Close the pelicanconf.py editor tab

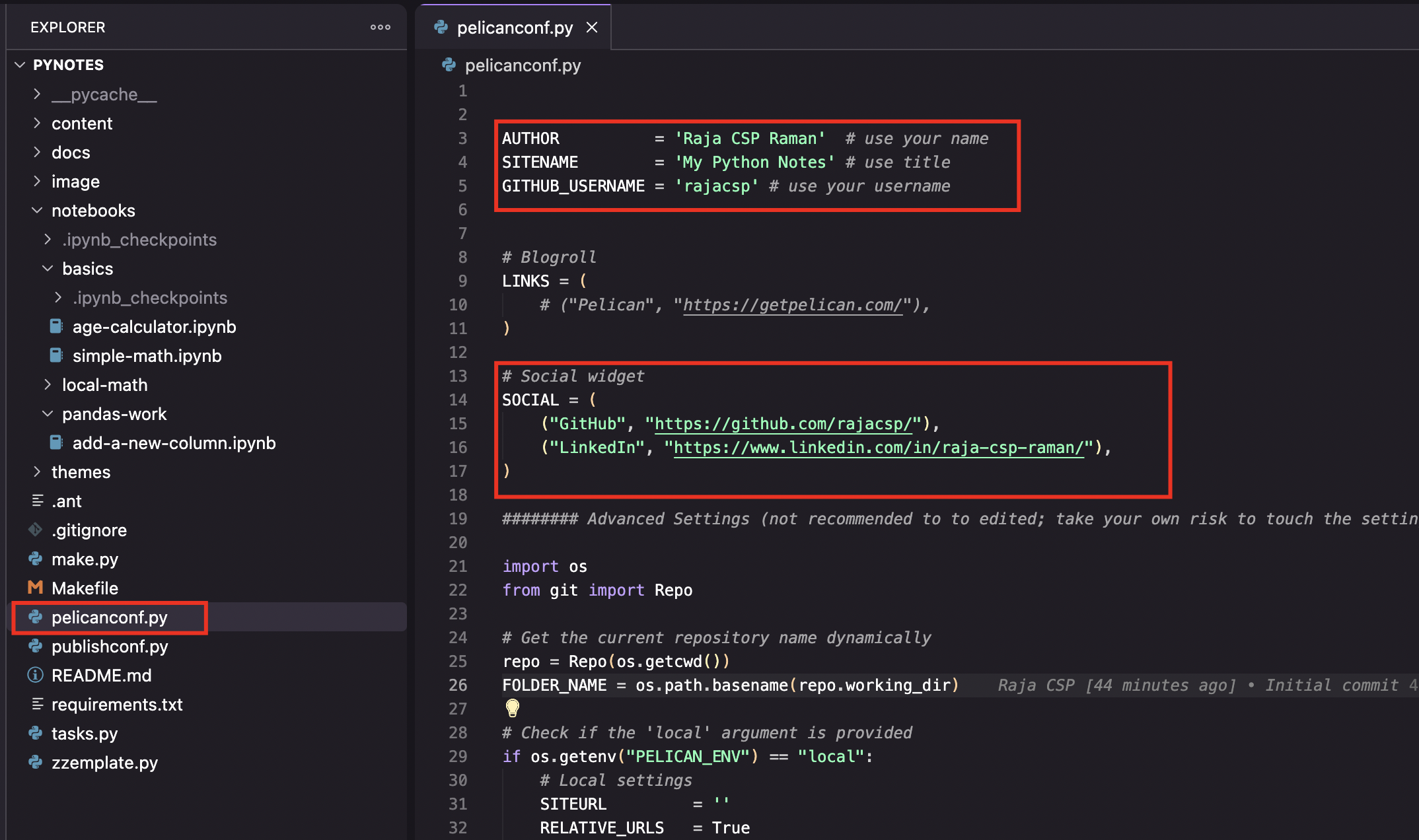click(592, 27)
